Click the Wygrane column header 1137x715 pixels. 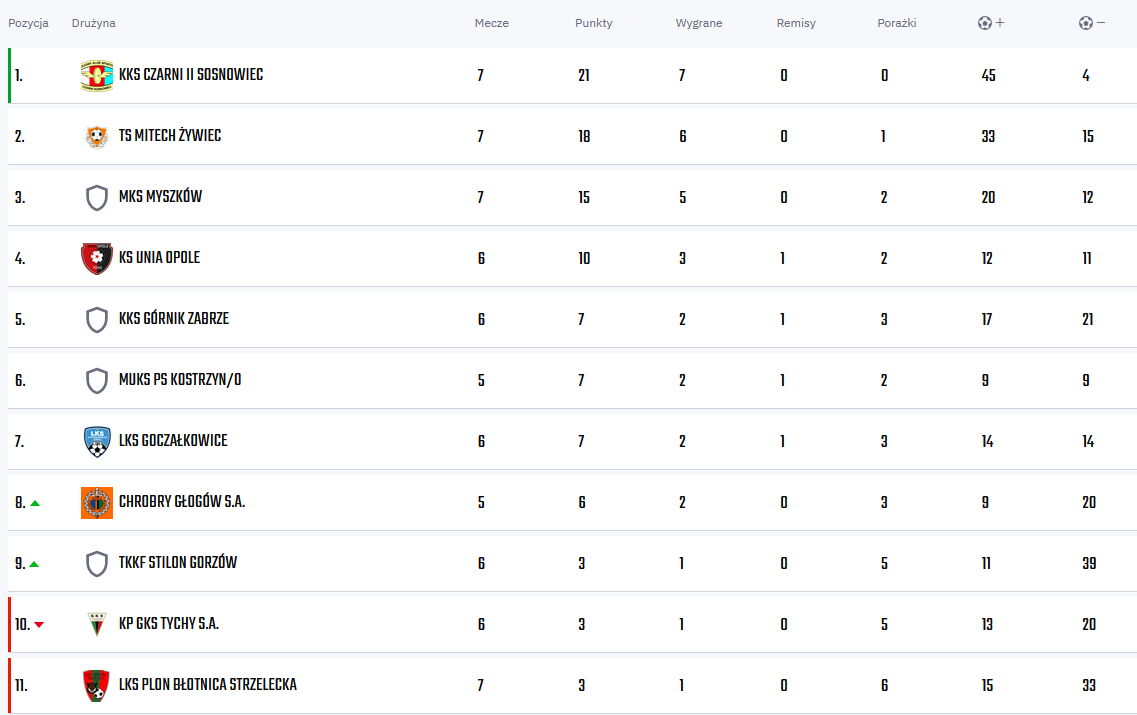(698, 23)
